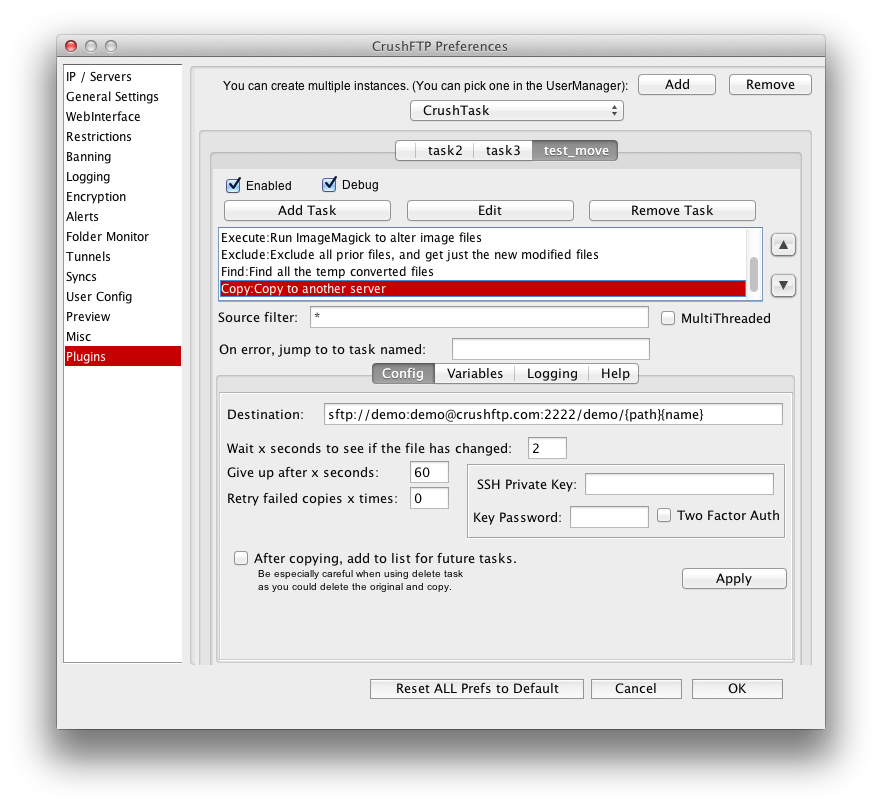Select Plugins in the sidebar
This screenshot has height=808, width=882.
click(123, 356)
